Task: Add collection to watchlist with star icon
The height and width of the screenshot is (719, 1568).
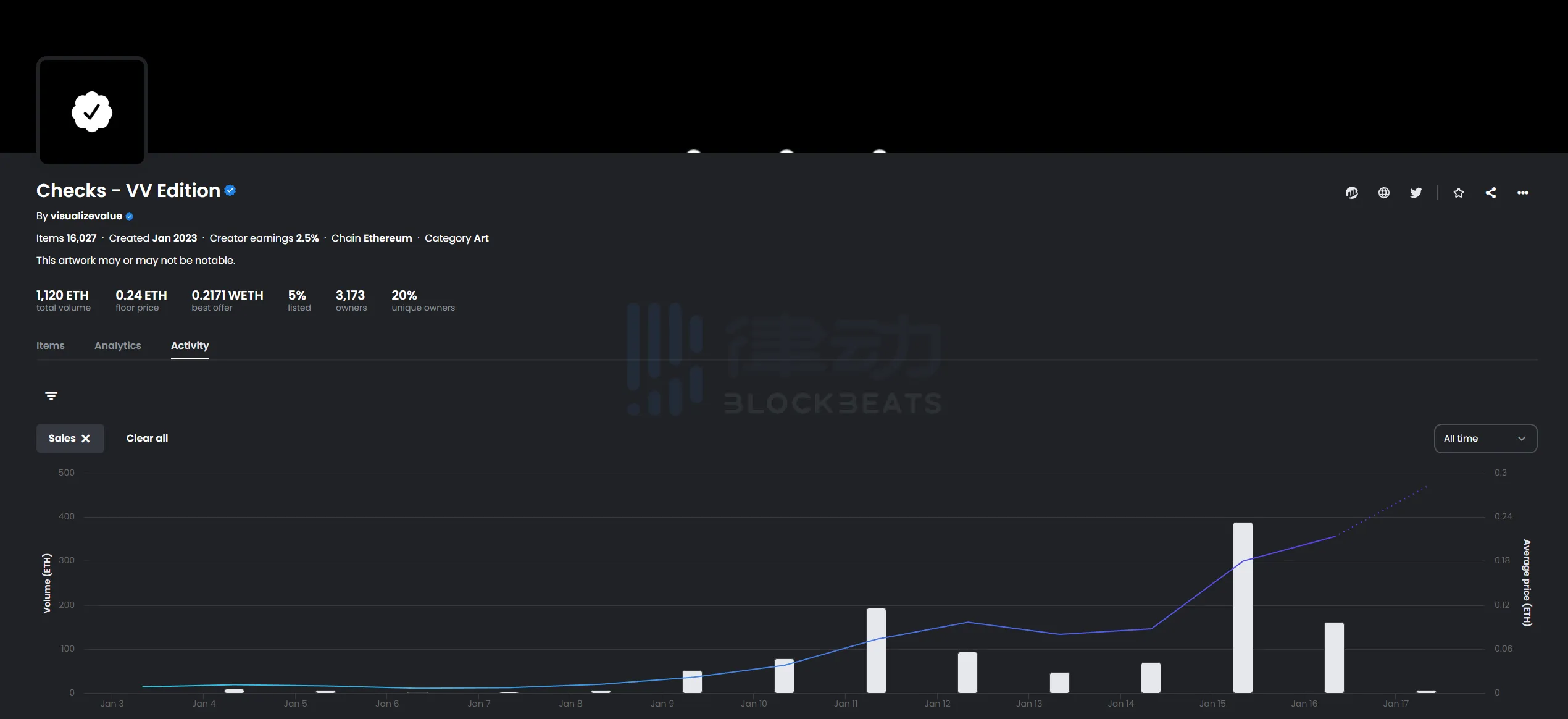Action: pyautogui.click(x=1459, y=193)
